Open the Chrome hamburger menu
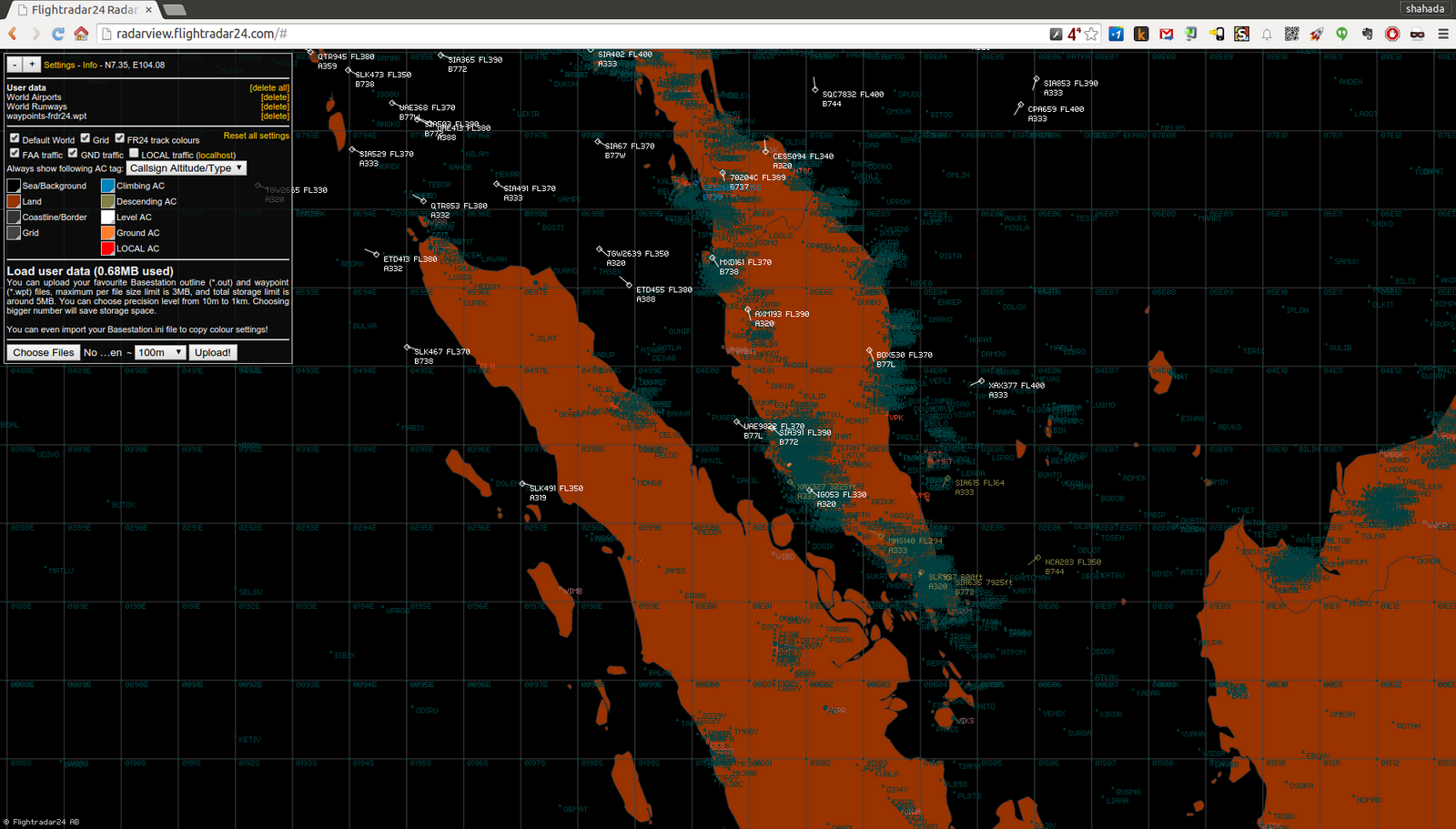The height and width of the screenshot is (829, 1456). [x=1443, y=34]
